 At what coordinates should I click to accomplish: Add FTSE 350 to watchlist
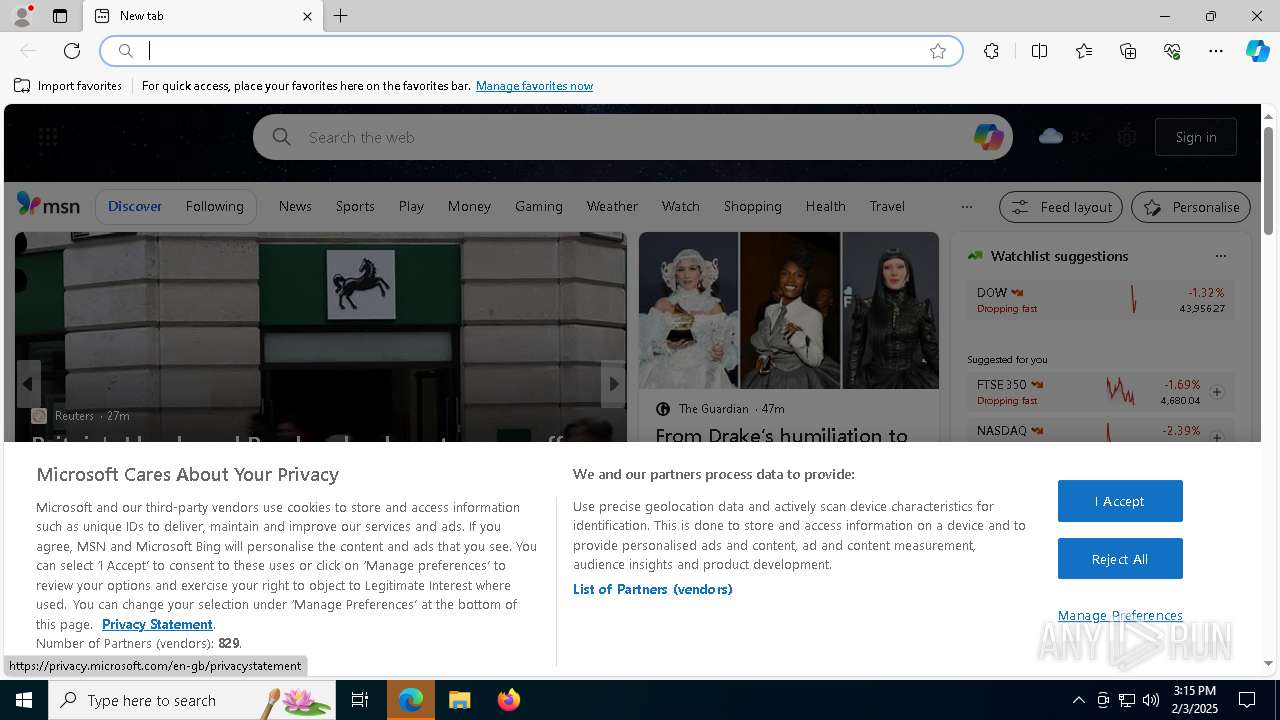(1217, 392)
